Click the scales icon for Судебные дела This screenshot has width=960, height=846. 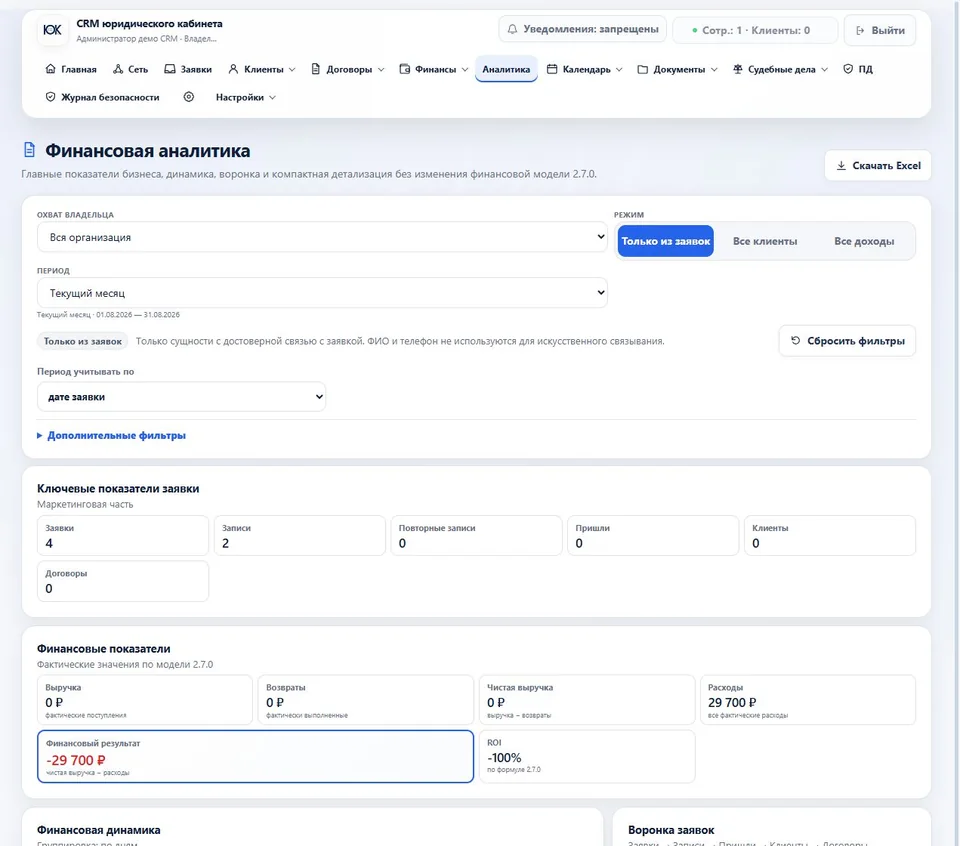737,69
